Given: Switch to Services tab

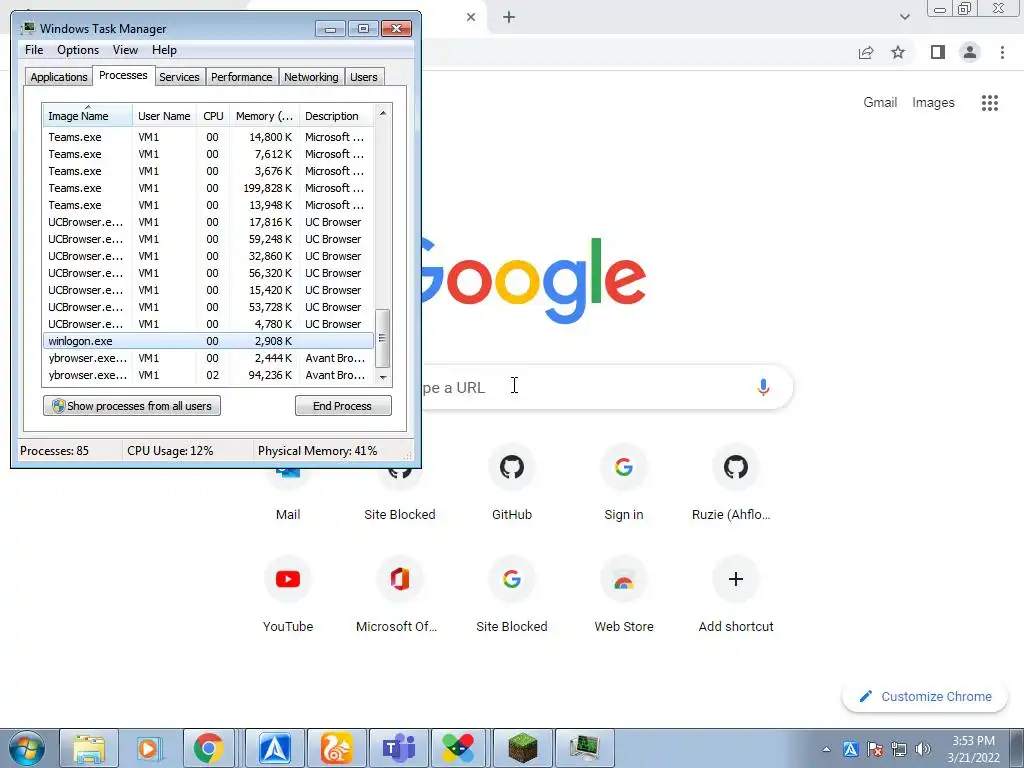Looking at the screenshot, I should (179, 77).
